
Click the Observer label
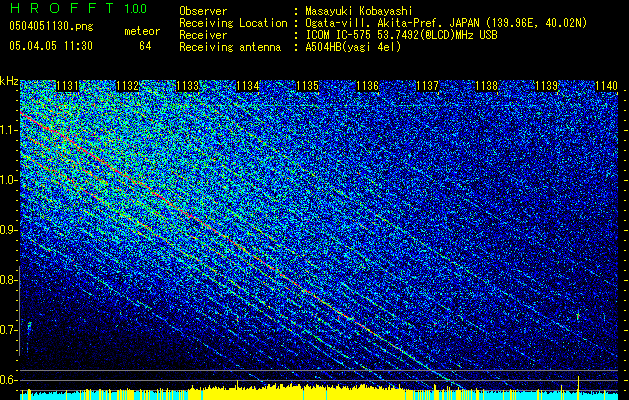click(x=203, y=11)
